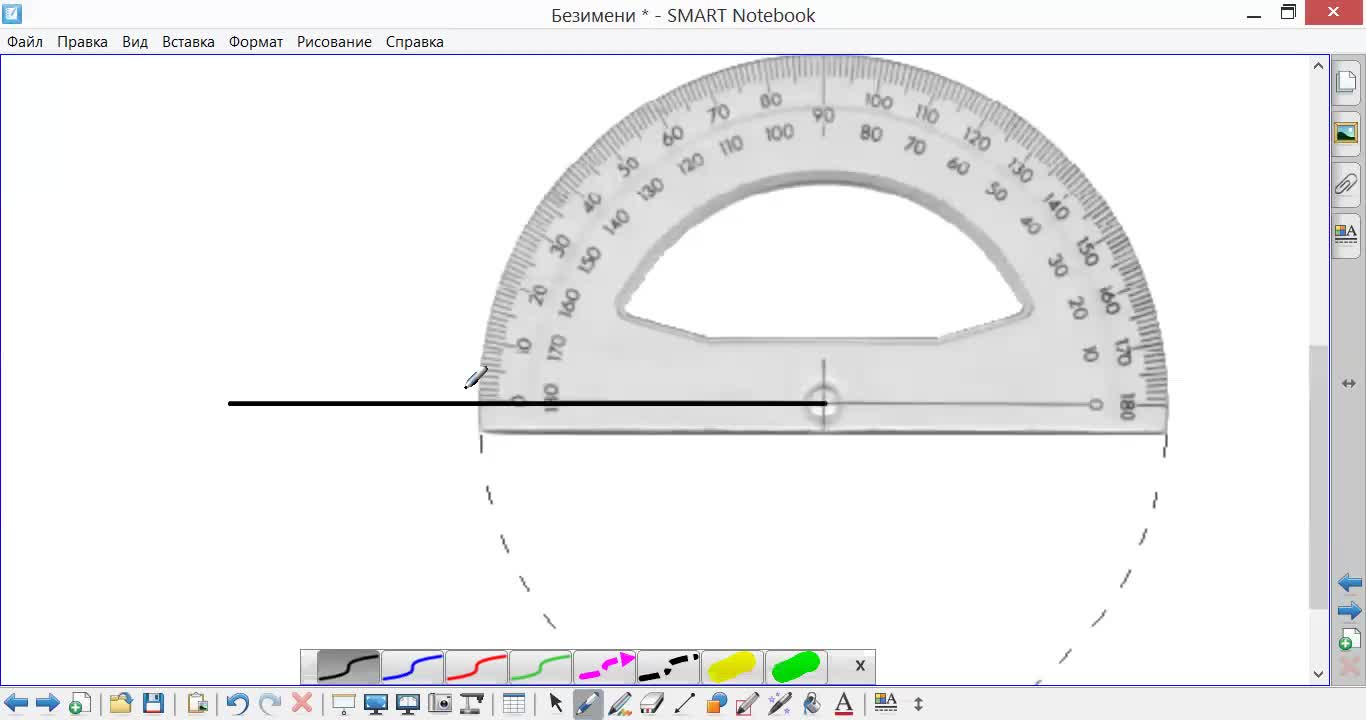The width and height of the screenshot is (1366, 720).
Task: Open the Gallery side tab
Action: tap(1346, 133)
